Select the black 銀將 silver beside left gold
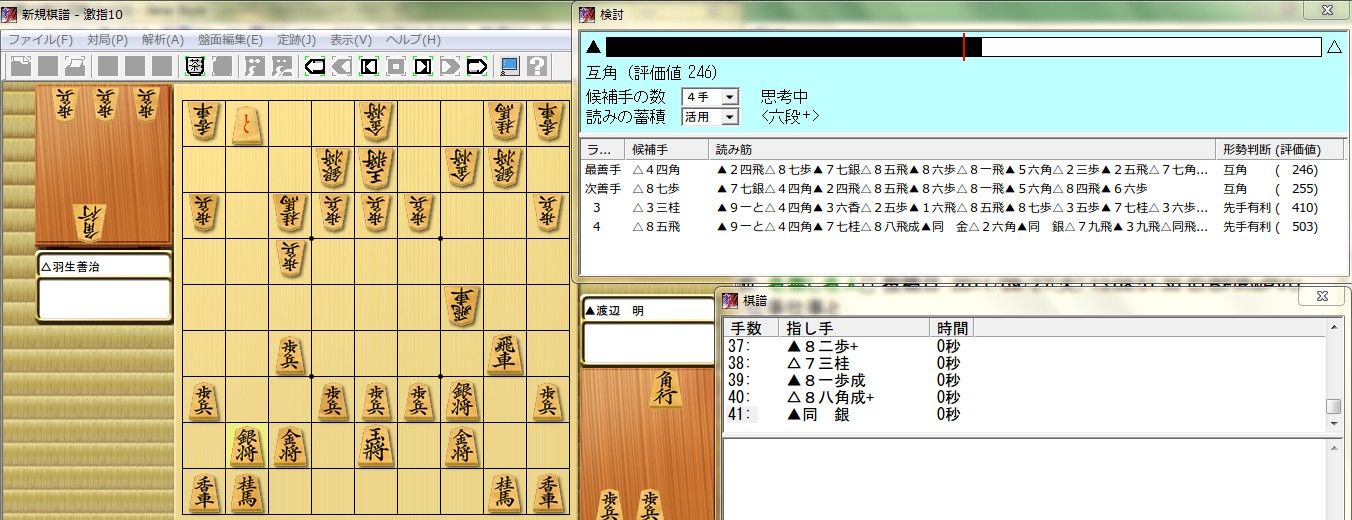Viewport: 1352px width, 520px height. (246, 445)
